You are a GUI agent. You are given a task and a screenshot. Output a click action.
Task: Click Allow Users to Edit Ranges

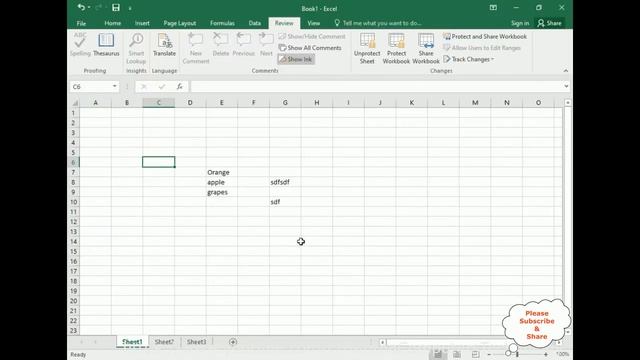click(482, 48)
